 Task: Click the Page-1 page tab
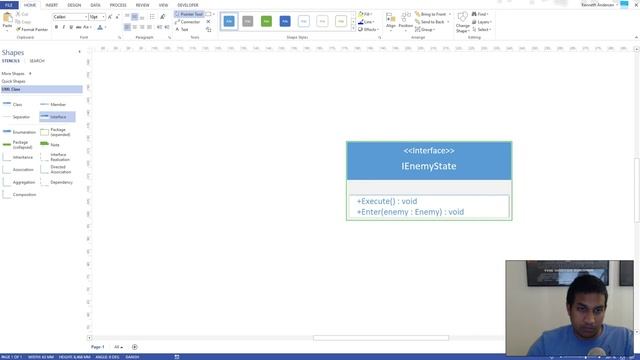98,347
